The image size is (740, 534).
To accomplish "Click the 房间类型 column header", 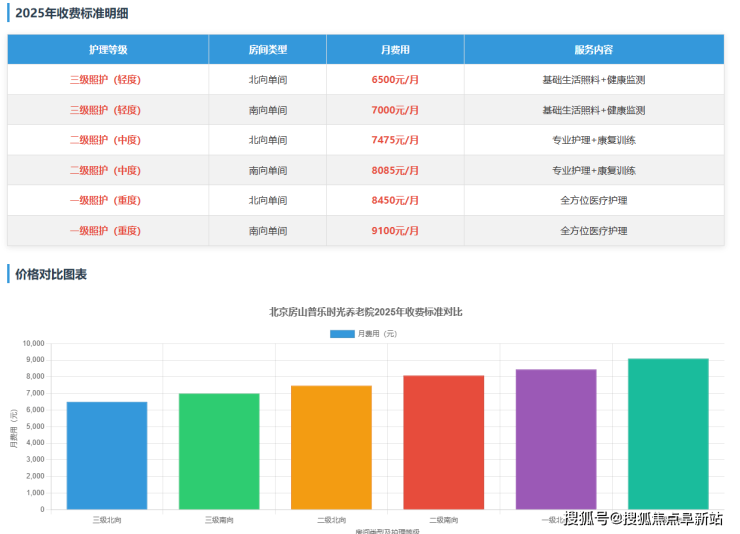I will 267,49.
